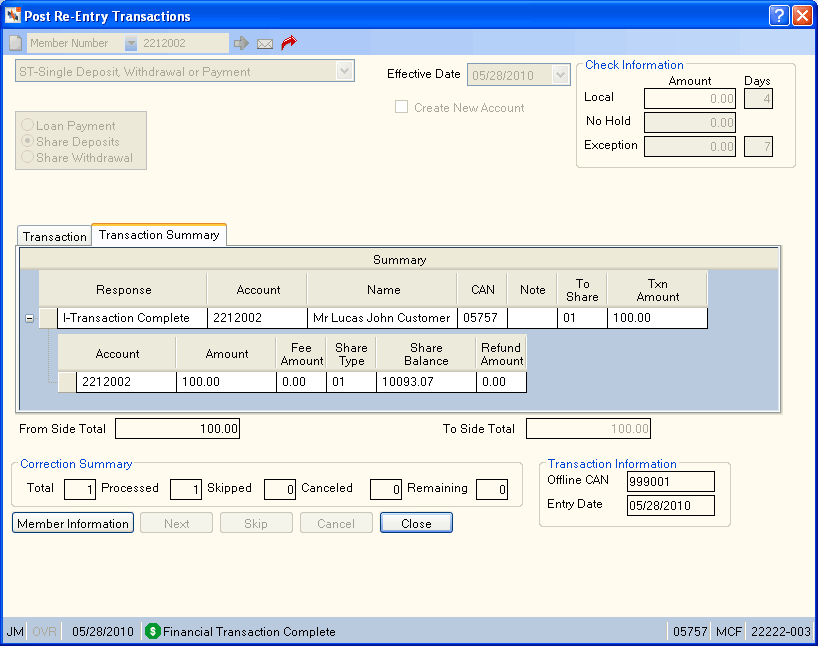
Task: Toggle Create New Account checkbox
Action: (401, 107)
